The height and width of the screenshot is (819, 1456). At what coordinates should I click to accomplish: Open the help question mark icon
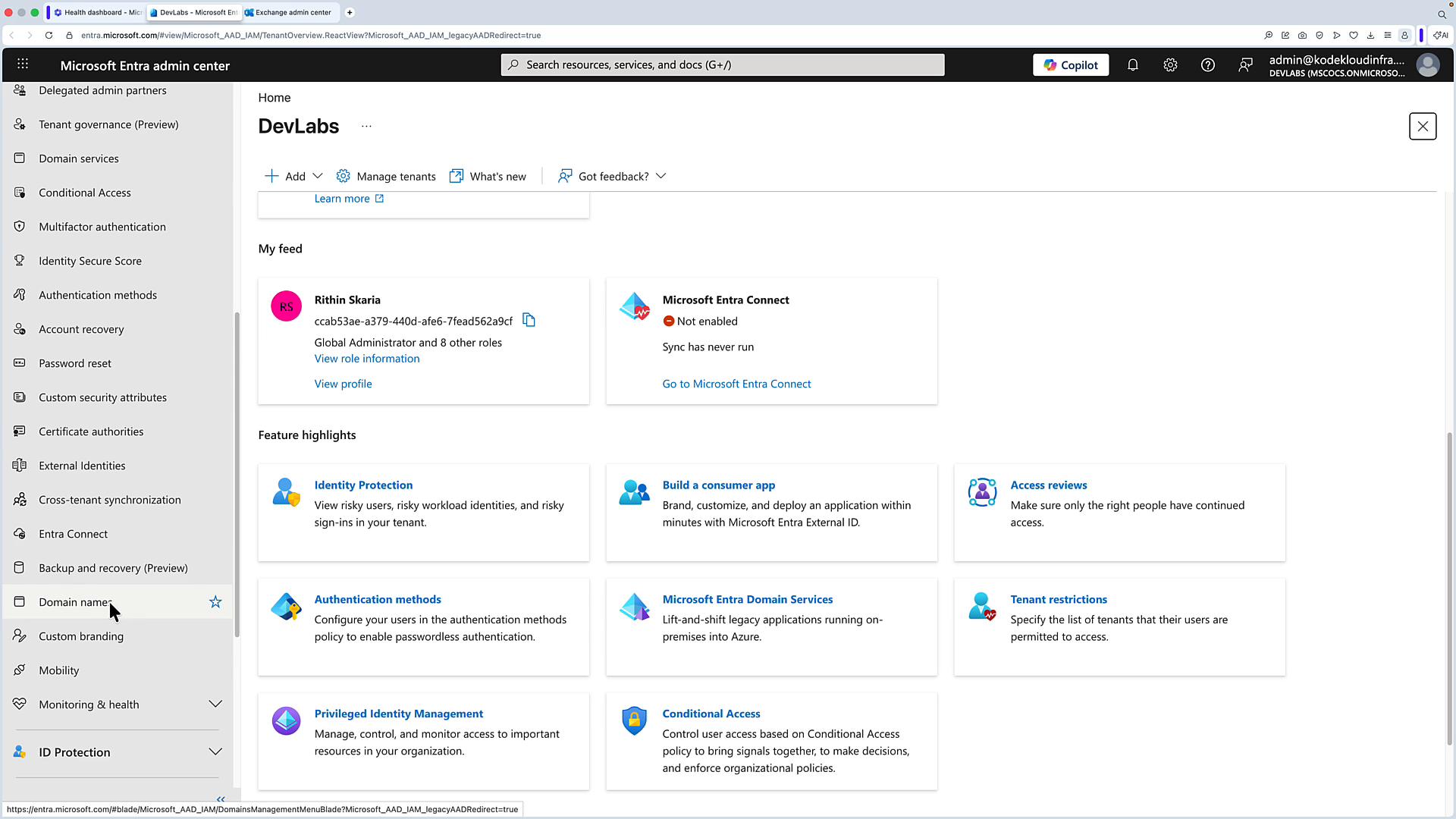tap(1208, 65)
